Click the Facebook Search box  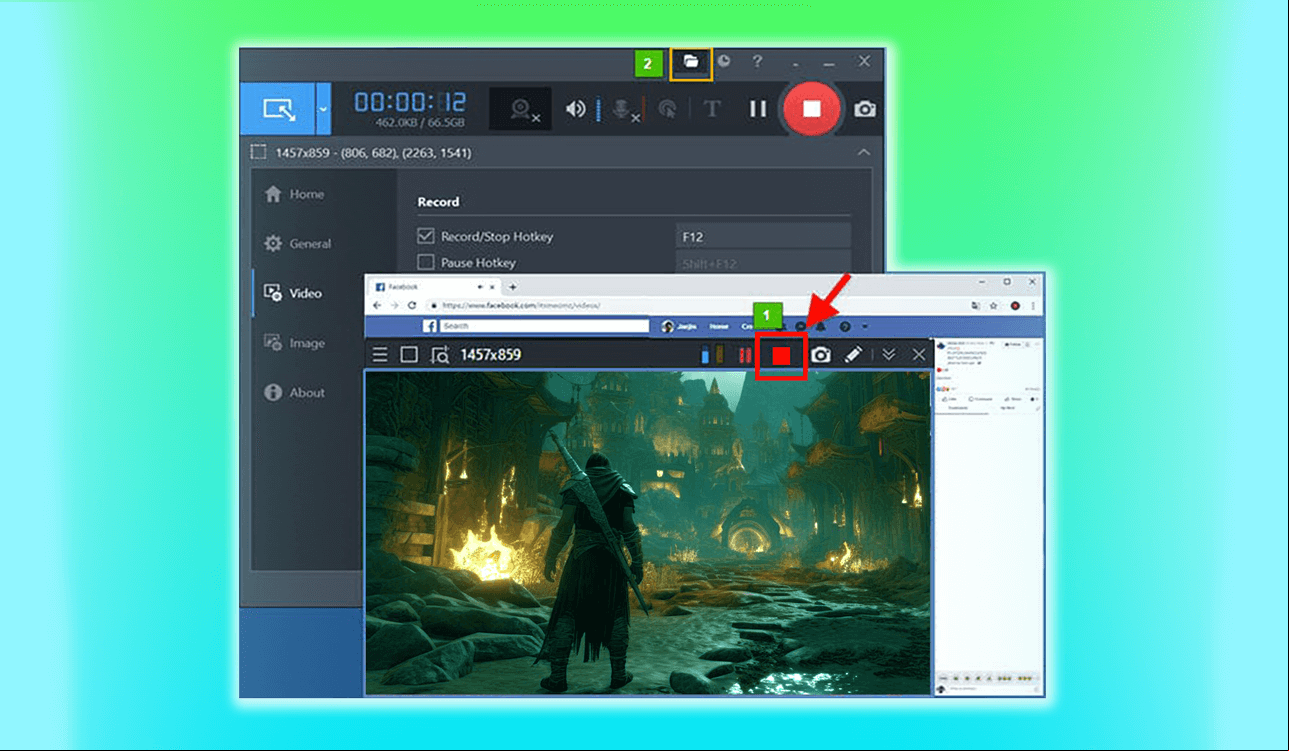point(545,326)
